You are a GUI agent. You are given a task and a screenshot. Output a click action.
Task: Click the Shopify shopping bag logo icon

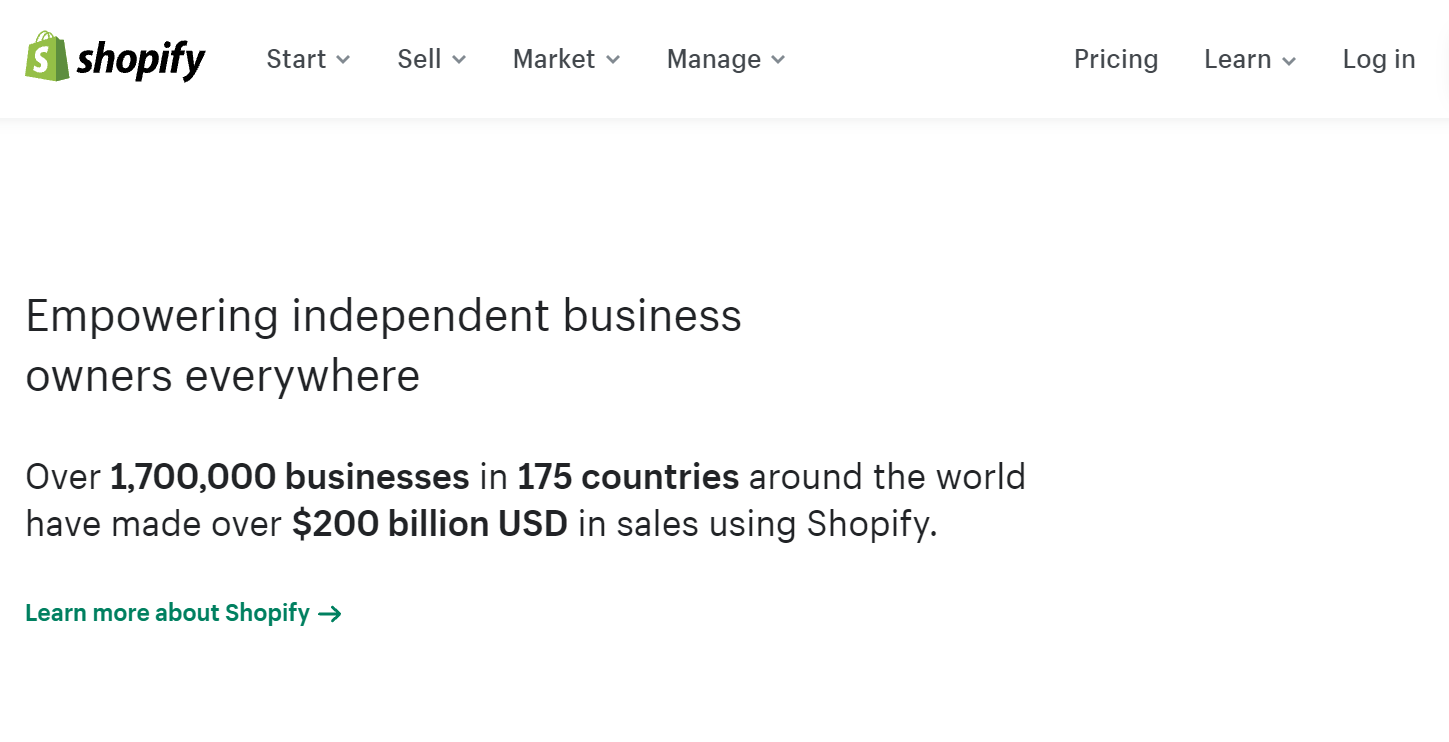pyautogui.click(x=46, y=57)
